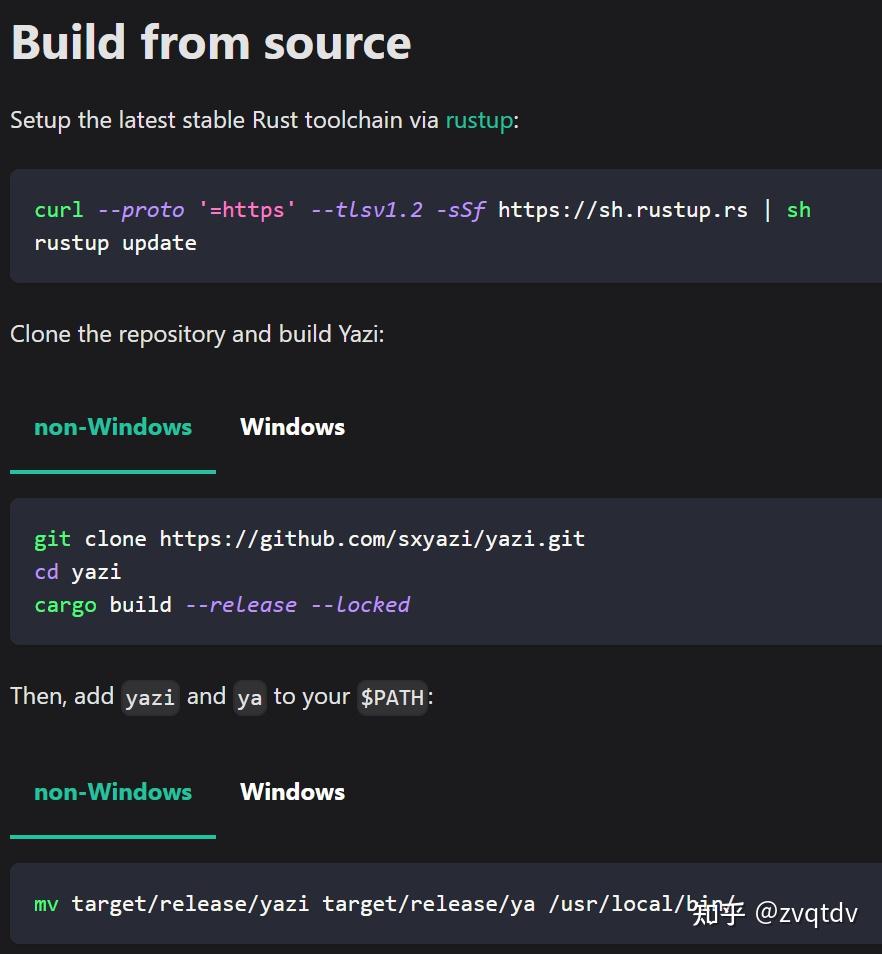The image size is (882, 954).
Task: Click the ya inline code chip
Action: pyautogui.click(x=250, y=698)
